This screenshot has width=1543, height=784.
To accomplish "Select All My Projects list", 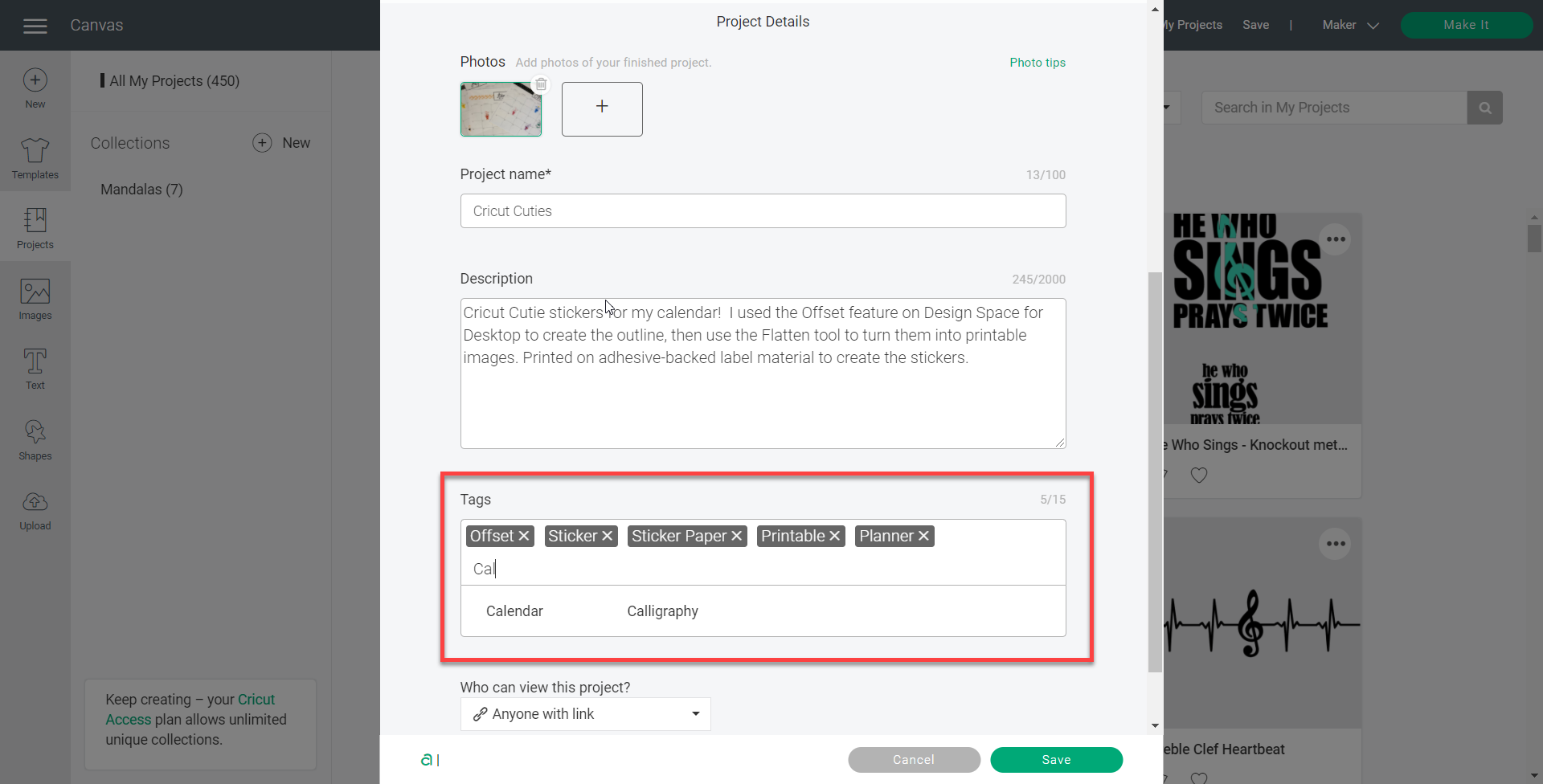I will (174, 81).
